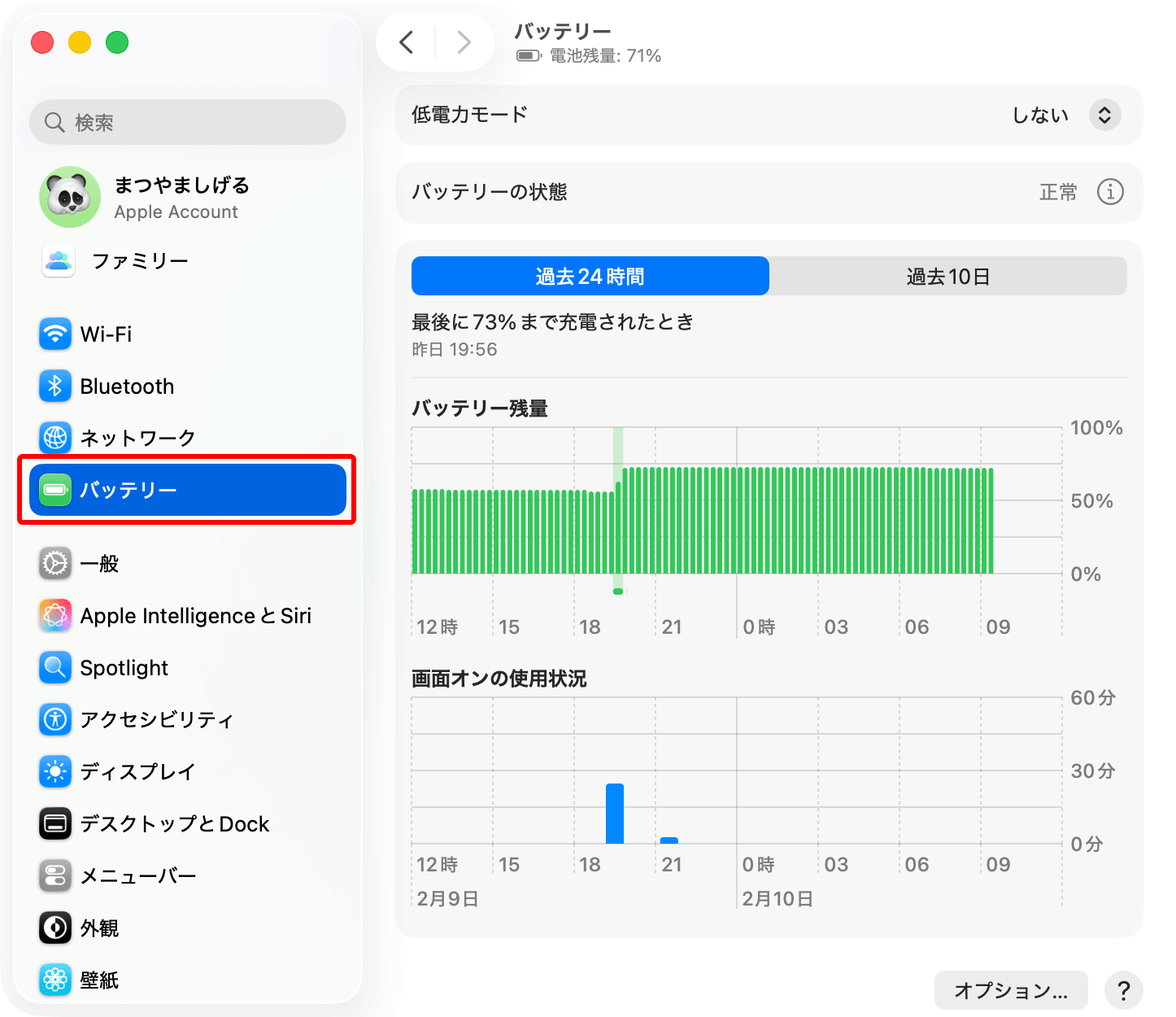Select the Spotlight magnifier icon
Viewport: 1176px width, 1017px height.
pos(54,667)
